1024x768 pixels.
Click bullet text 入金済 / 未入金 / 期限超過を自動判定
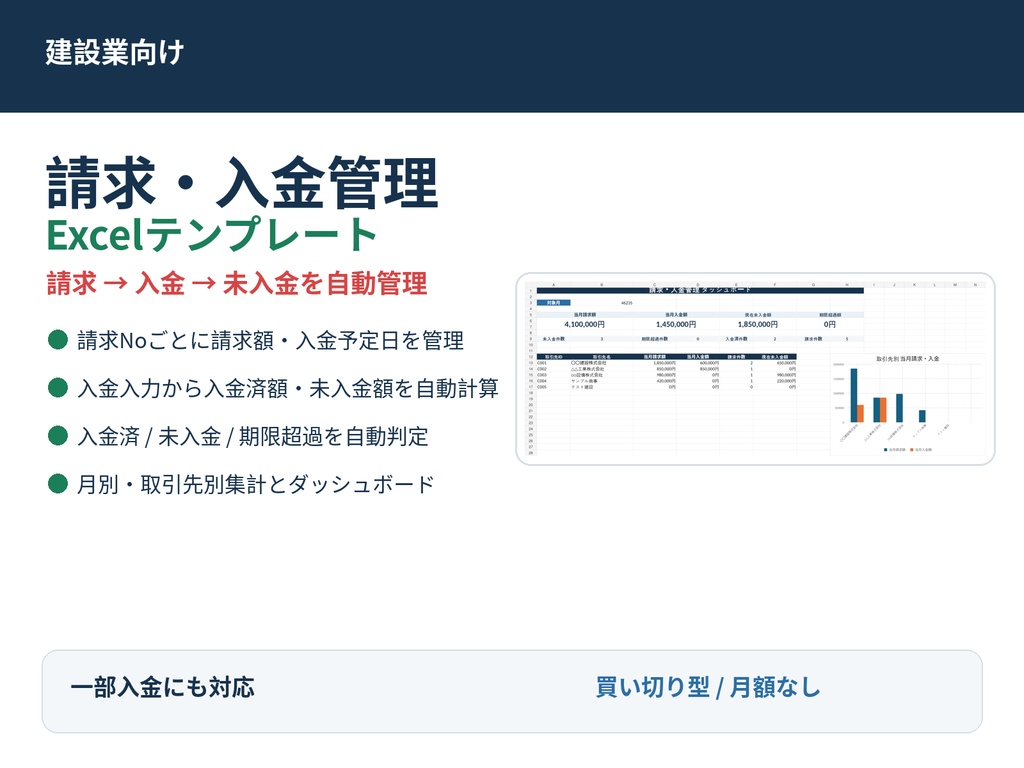coord(253,436)
